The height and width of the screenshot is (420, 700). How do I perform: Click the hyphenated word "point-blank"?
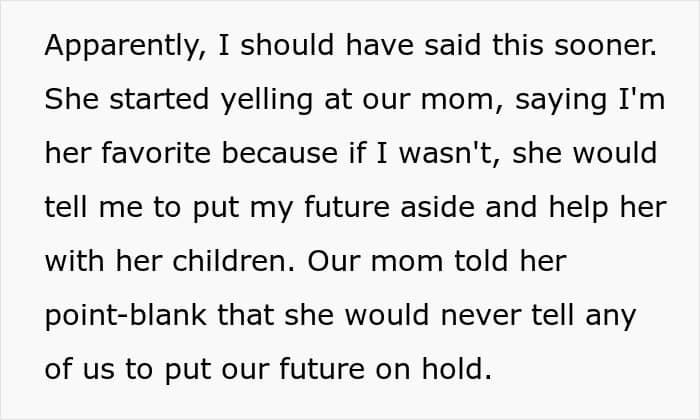pyautogui.click(x=125, y=316)
